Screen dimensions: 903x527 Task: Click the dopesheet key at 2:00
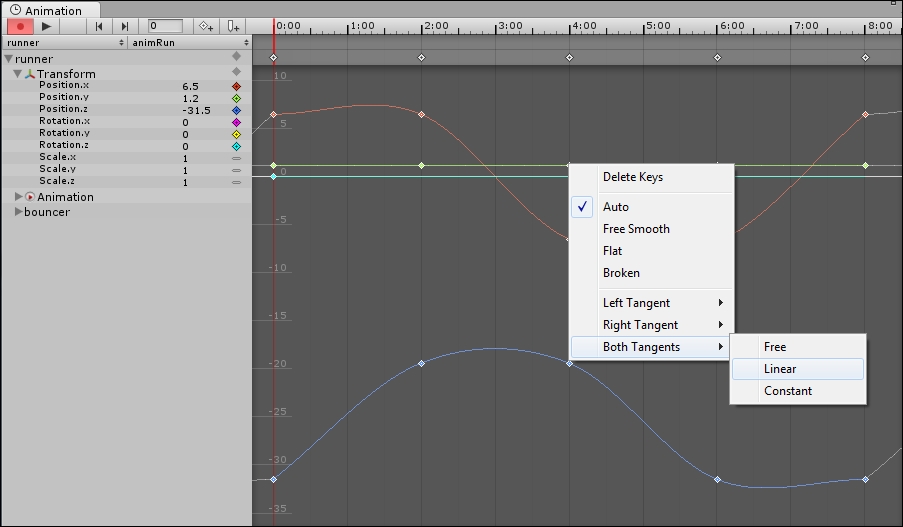point(422,58)
